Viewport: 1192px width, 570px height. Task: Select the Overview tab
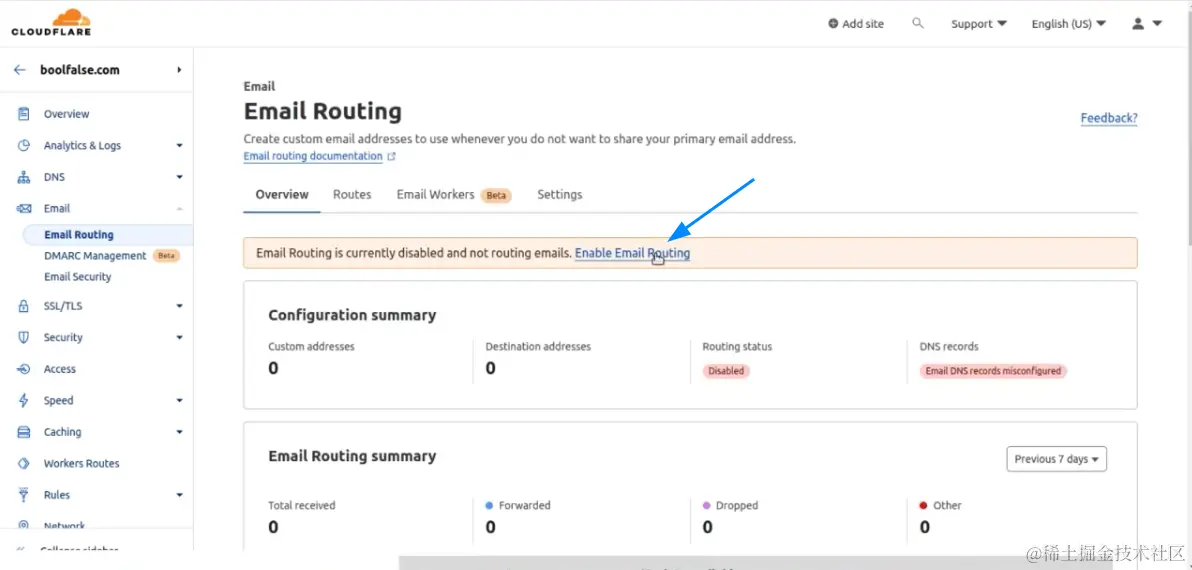point(282,195)
